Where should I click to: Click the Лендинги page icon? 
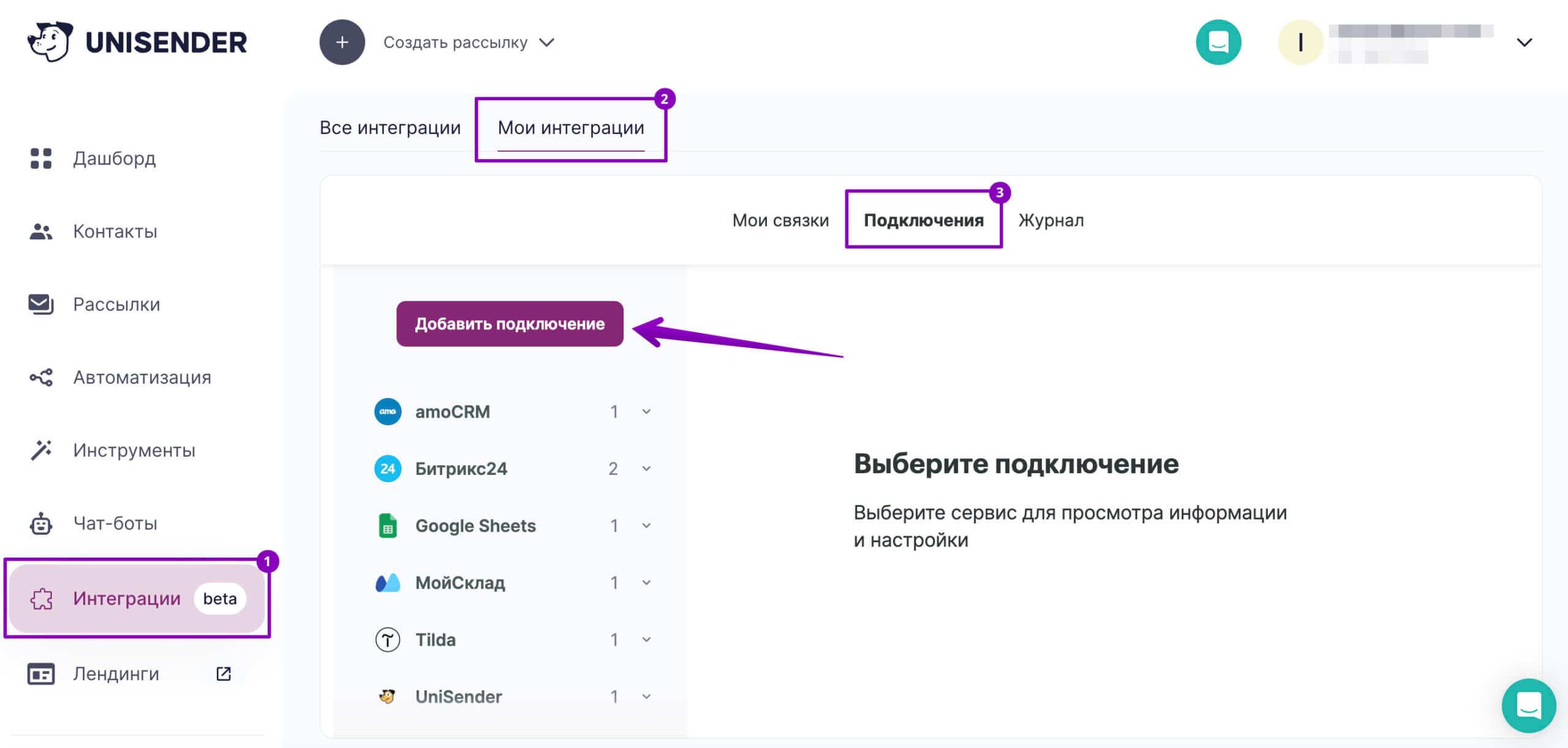pos(41,674)
